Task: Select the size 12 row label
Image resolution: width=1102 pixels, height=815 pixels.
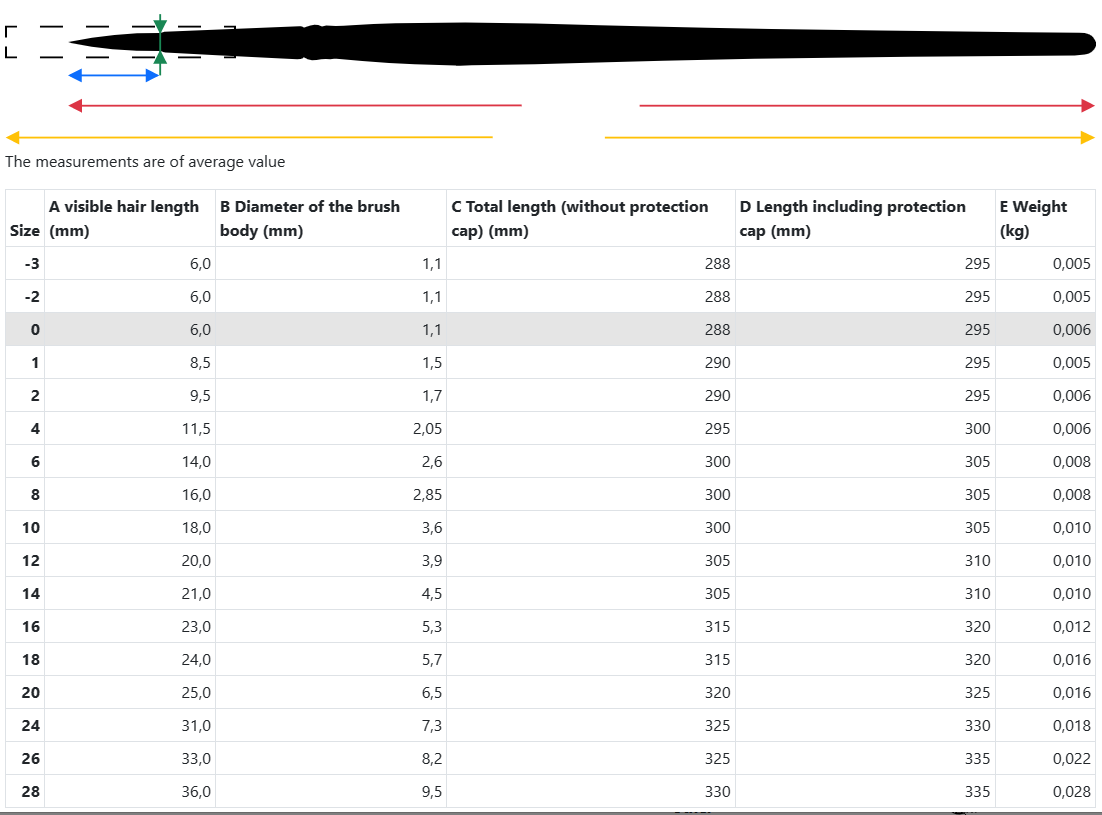Action: (x=31, y=561)
